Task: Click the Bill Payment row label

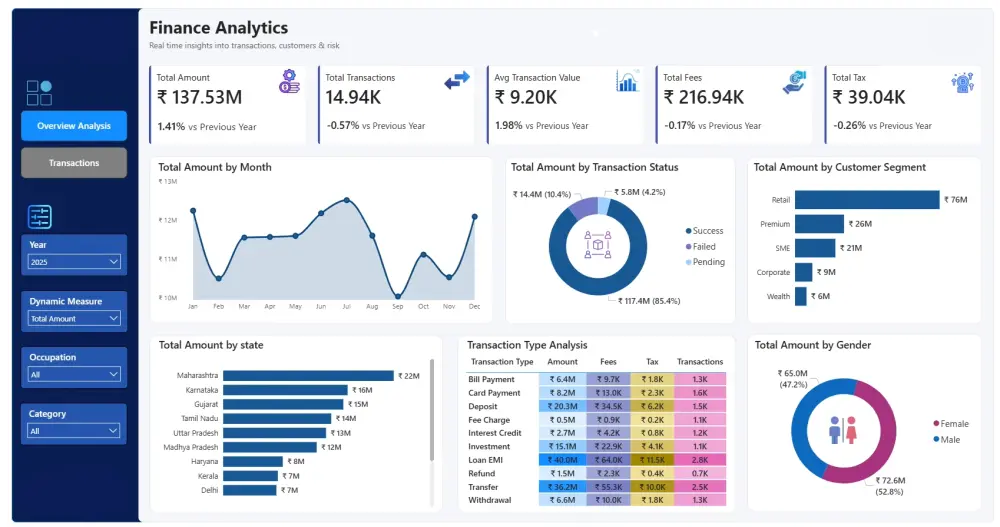Action: coord(491,379)
